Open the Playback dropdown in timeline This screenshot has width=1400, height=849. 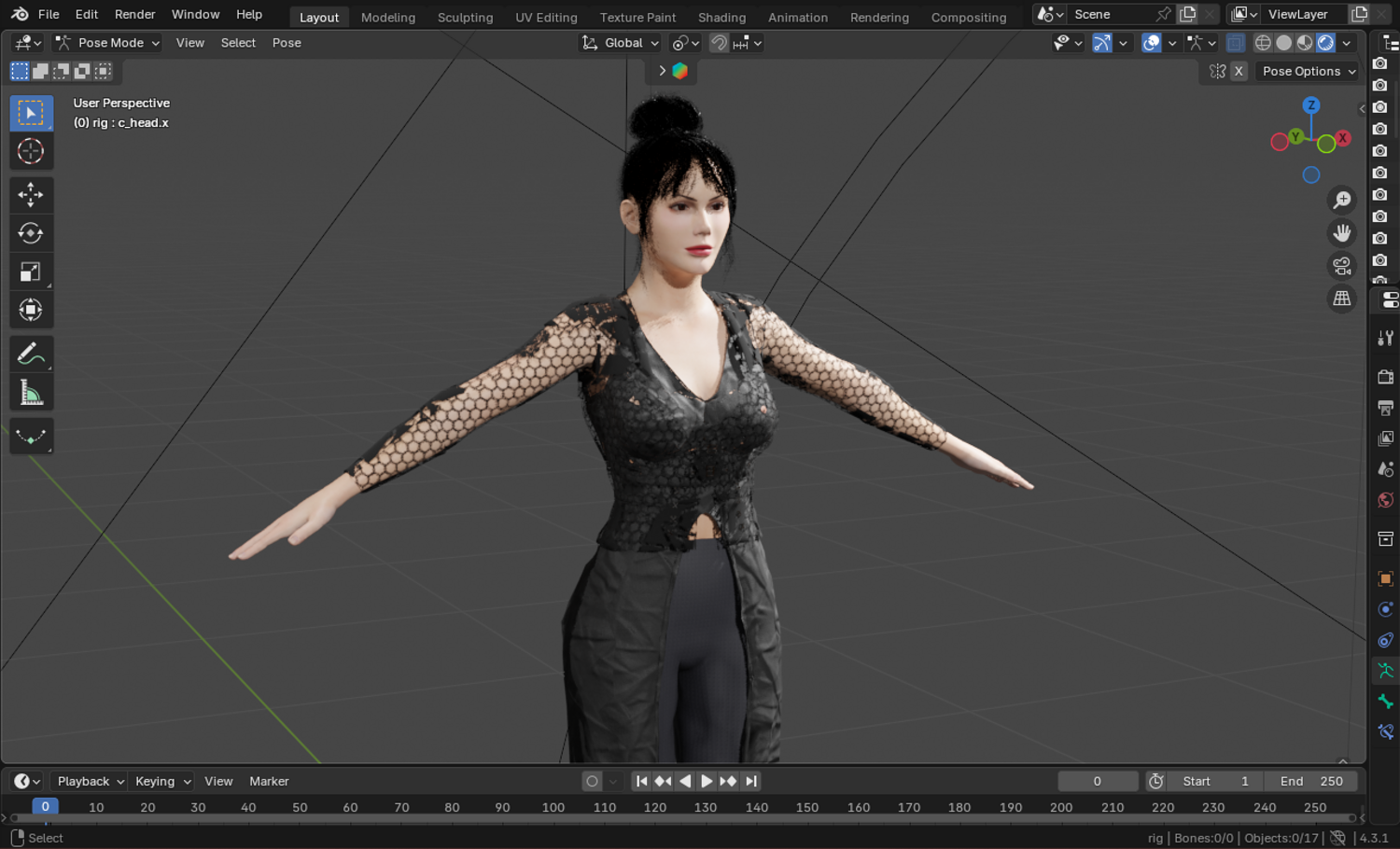pyautogui.click(x=90, y=782)
